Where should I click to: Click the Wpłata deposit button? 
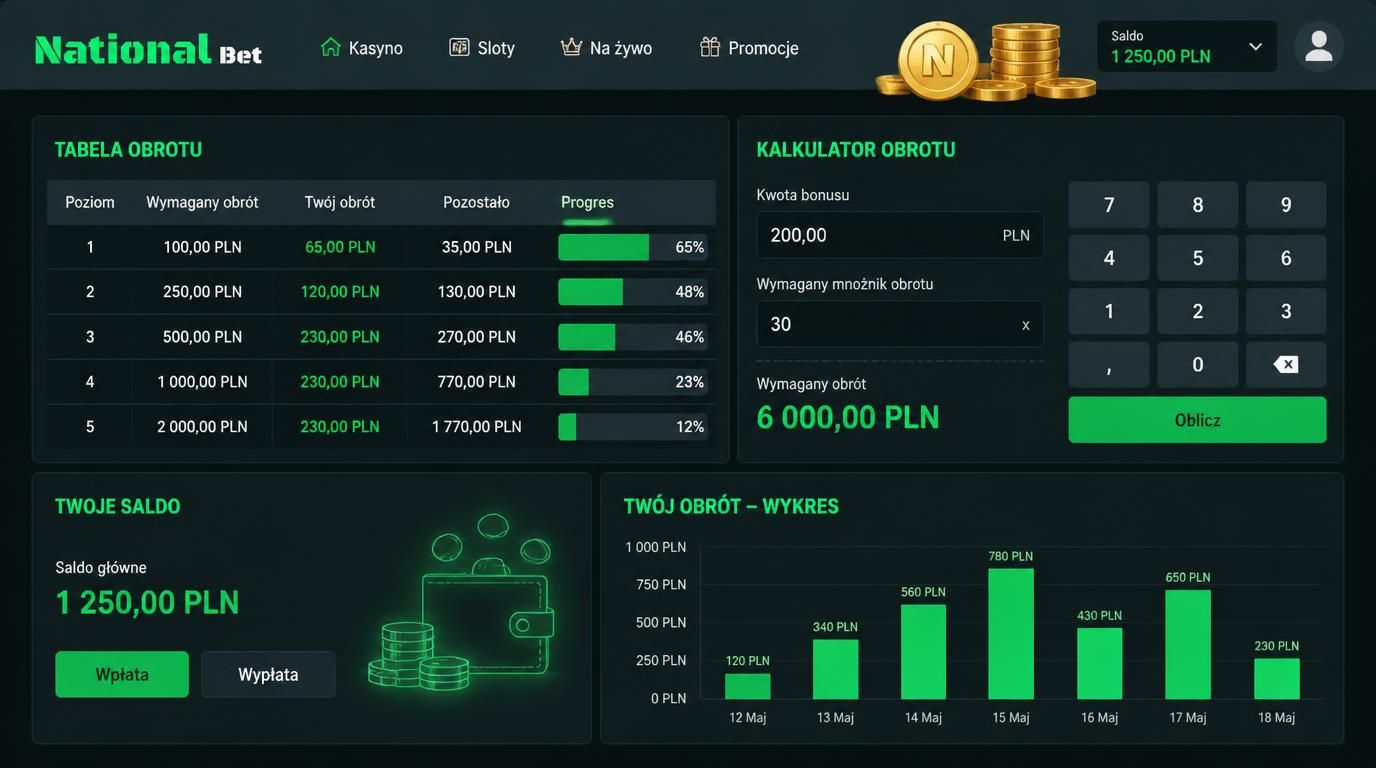(x=122, y=674)
